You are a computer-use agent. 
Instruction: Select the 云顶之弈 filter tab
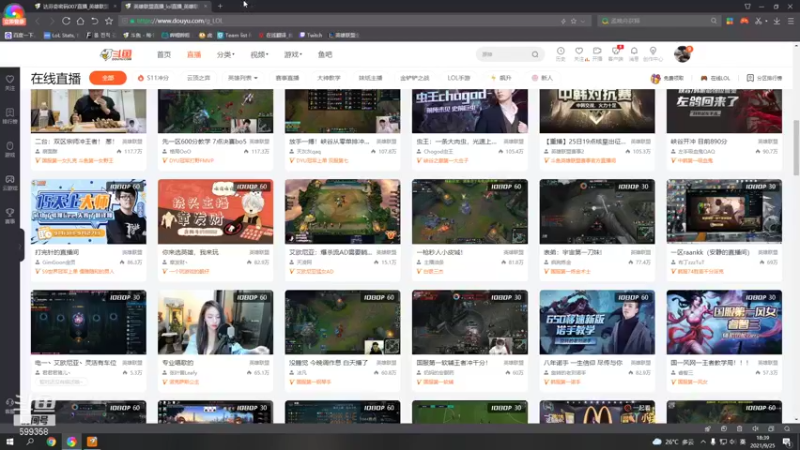pos(198,78)
